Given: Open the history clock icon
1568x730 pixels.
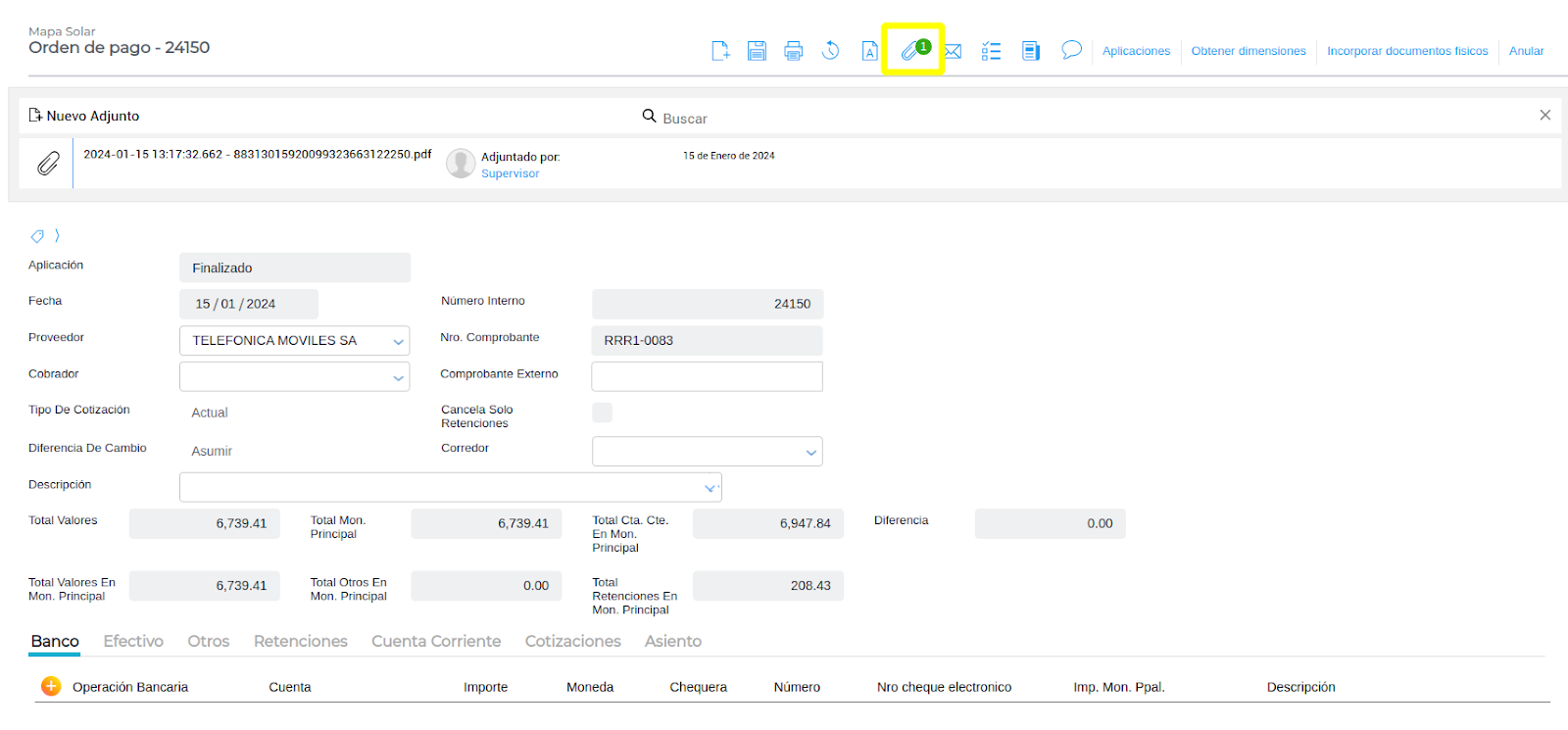Looking at the screenshot, I should pyautogui.click(x=831, y=51).
